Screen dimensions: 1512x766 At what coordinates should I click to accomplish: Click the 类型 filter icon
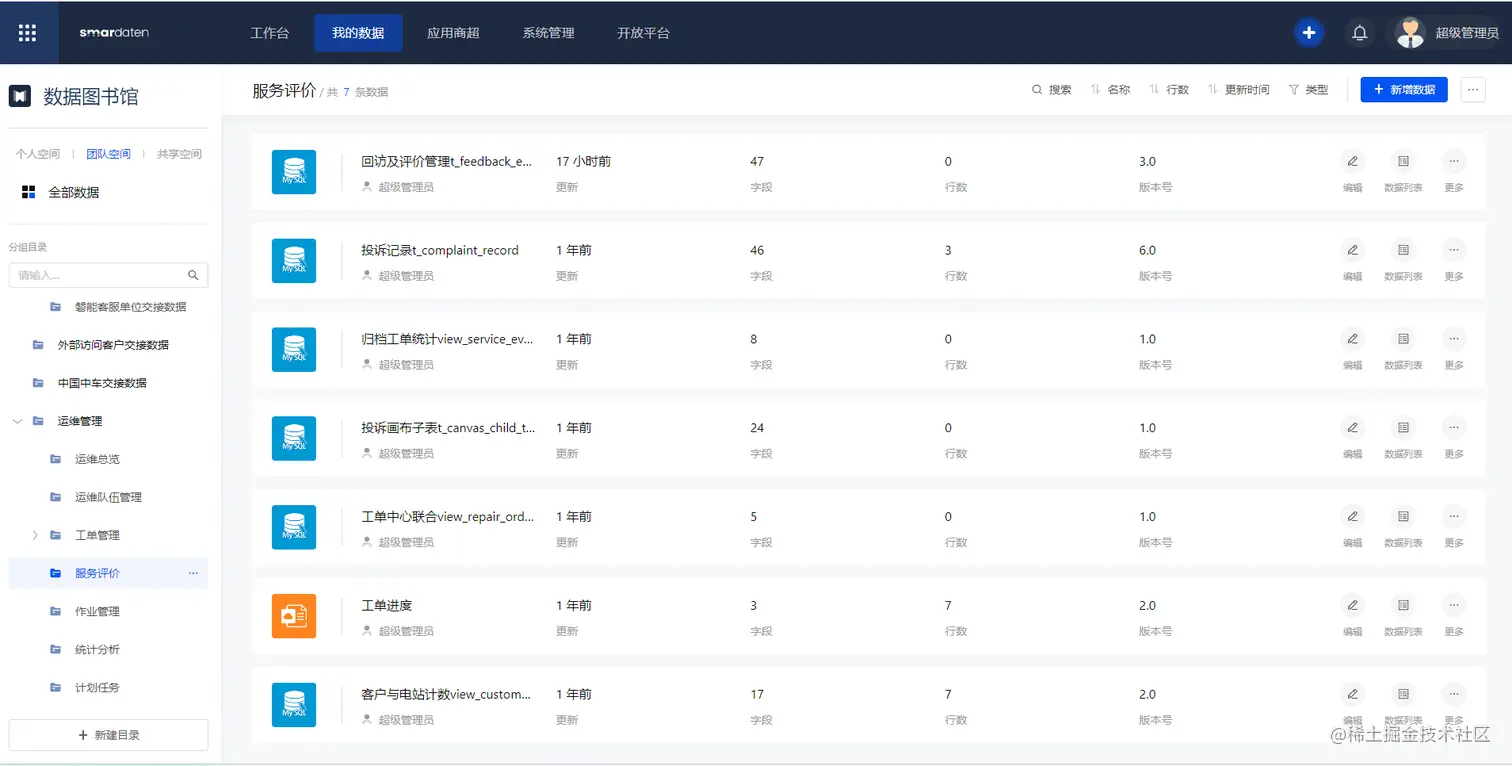(x=1291, y=89)
